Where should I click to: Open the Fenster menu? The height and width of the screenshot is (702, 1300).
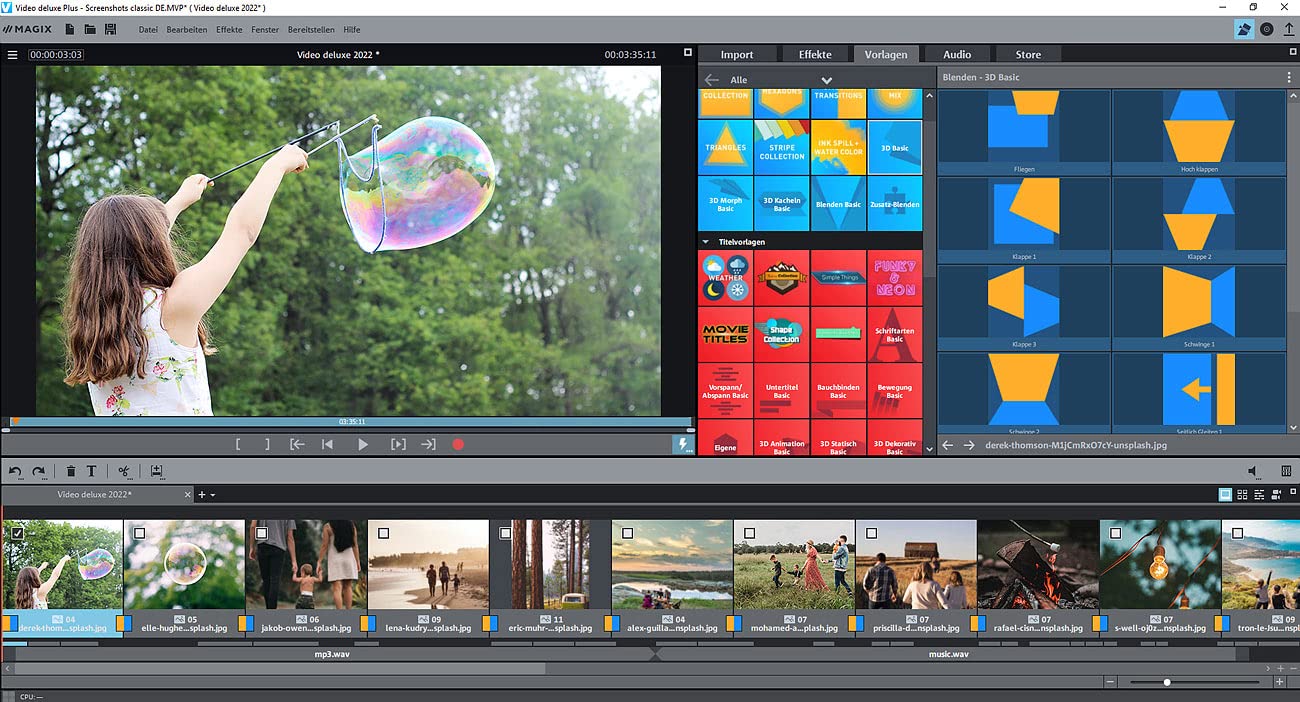point(265,29)
